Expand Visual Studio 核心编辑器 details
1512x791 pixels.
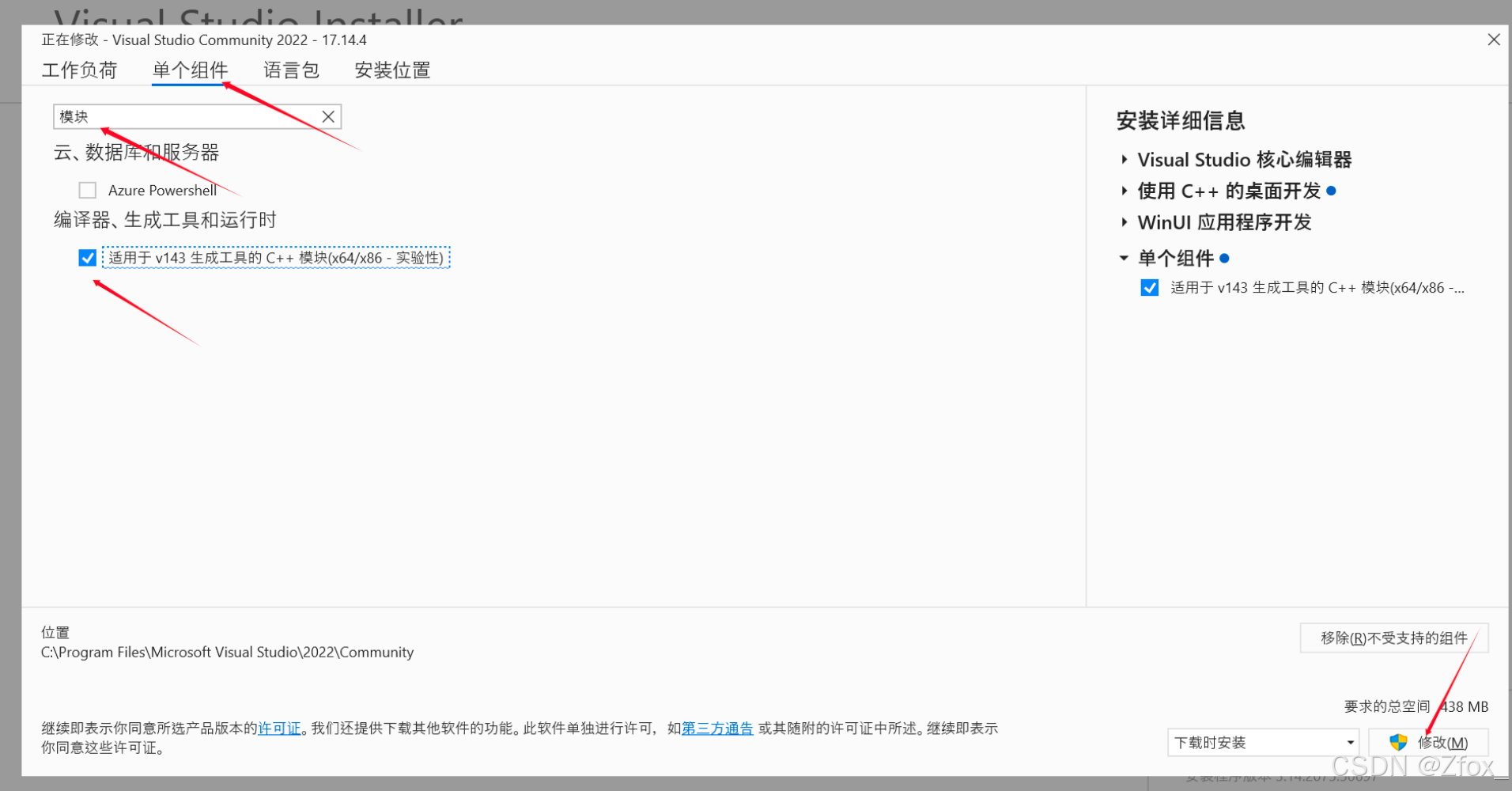[x=1124, y=160]
